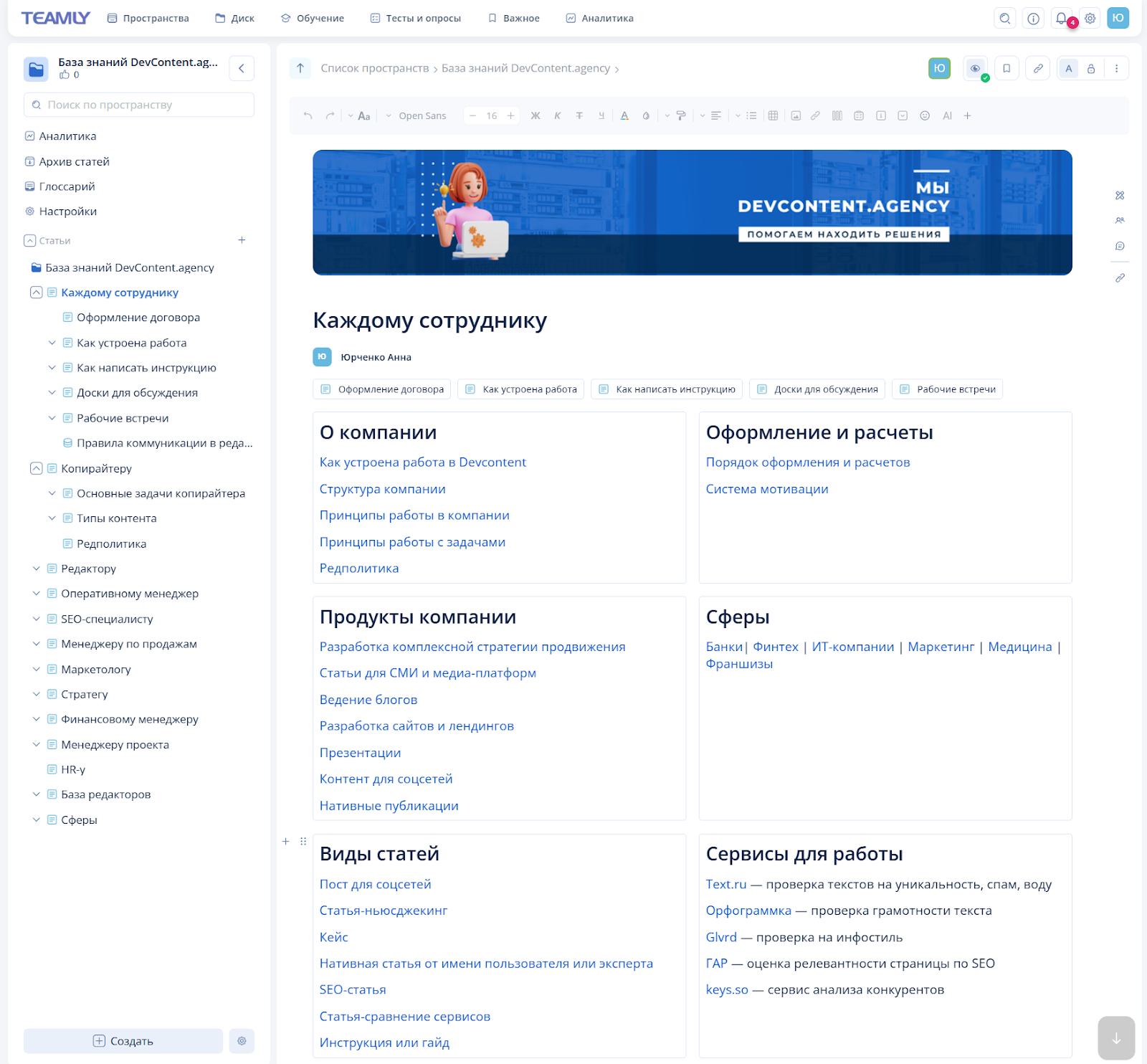Go up one level with the up arrow
This screenshot has height=1064, width=1147.
point(300,68)
